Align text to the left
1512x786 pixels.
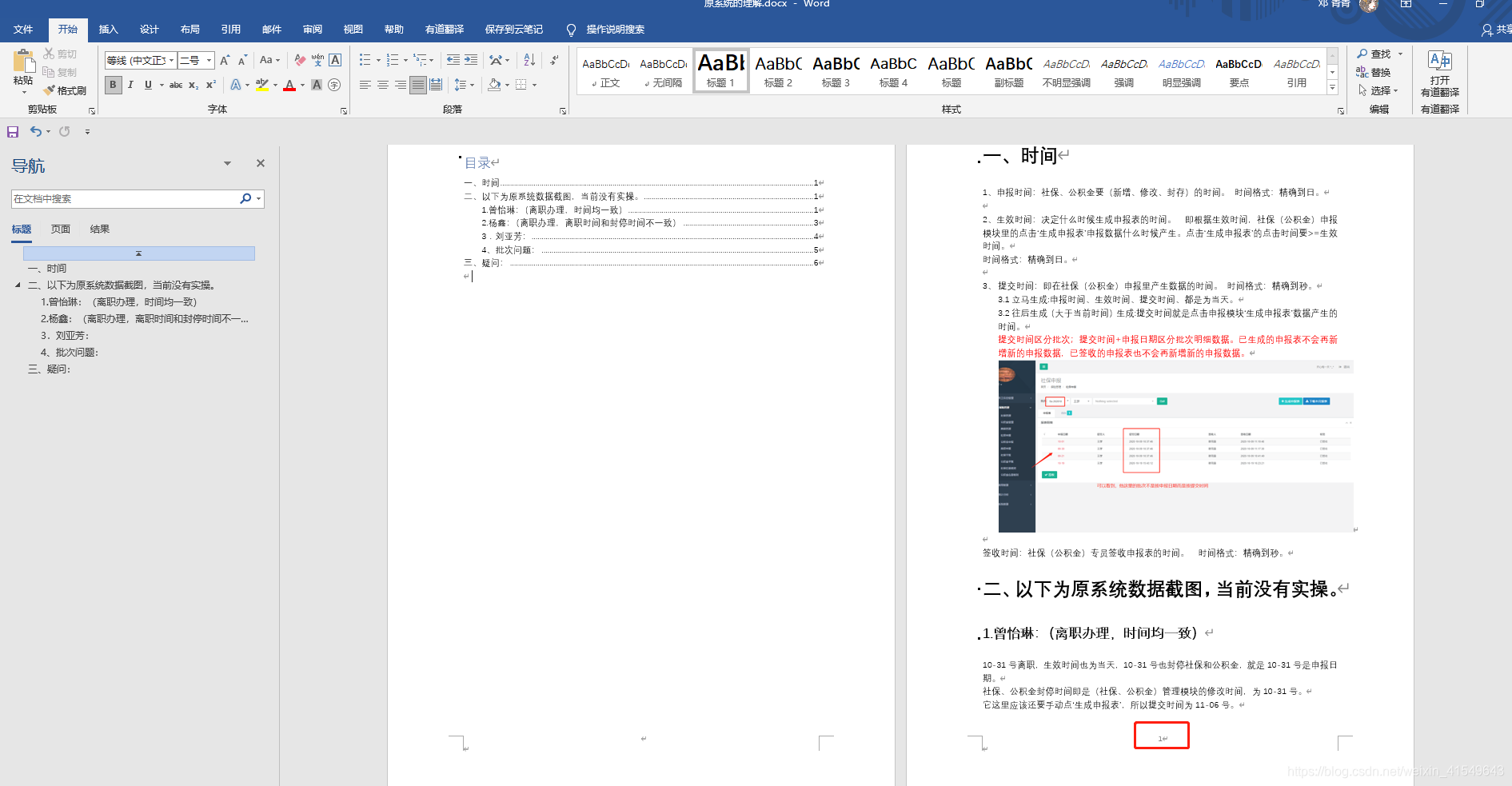[x=365, y=85]
